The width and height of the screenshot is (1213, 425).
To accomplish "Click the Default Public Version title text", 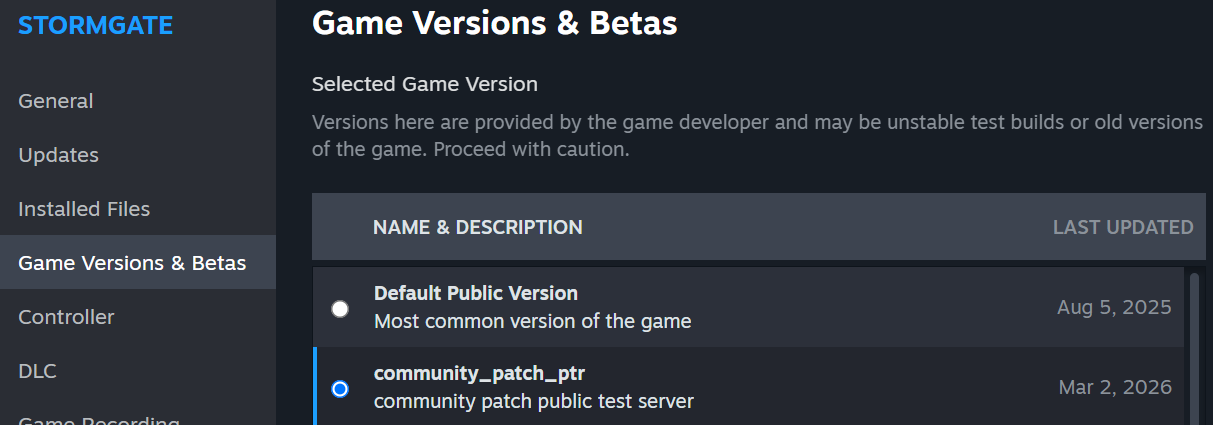I will coord(476,293).
